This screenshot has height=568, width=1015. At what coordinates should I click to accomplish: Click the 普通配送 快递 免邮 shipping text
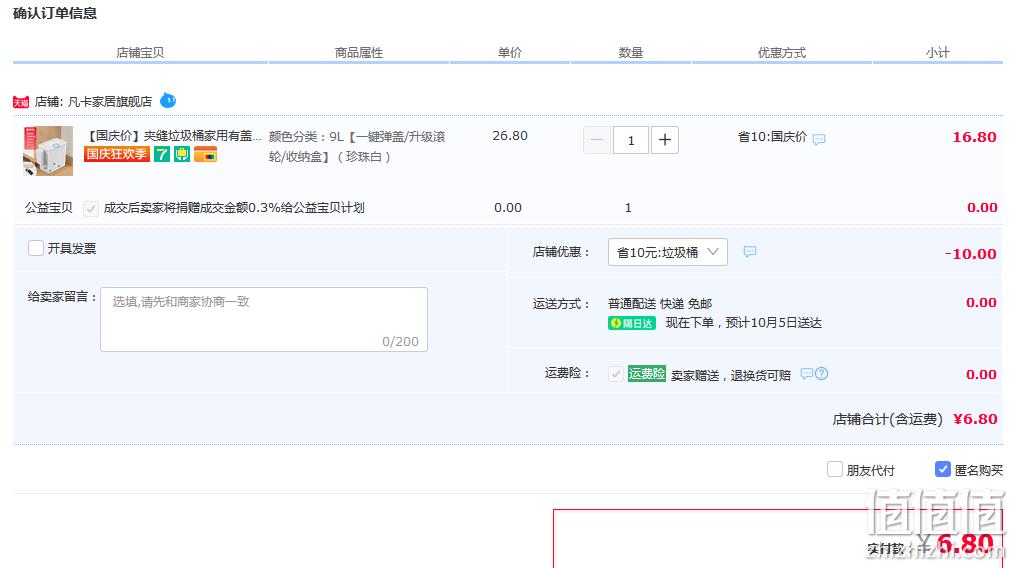[x=660, y=304]
